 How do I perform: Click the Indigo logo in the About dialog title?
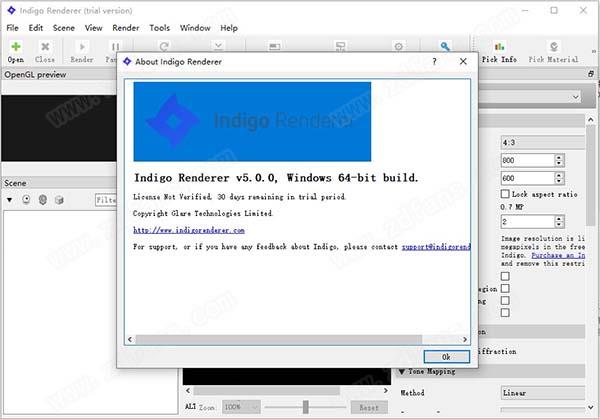127,61
